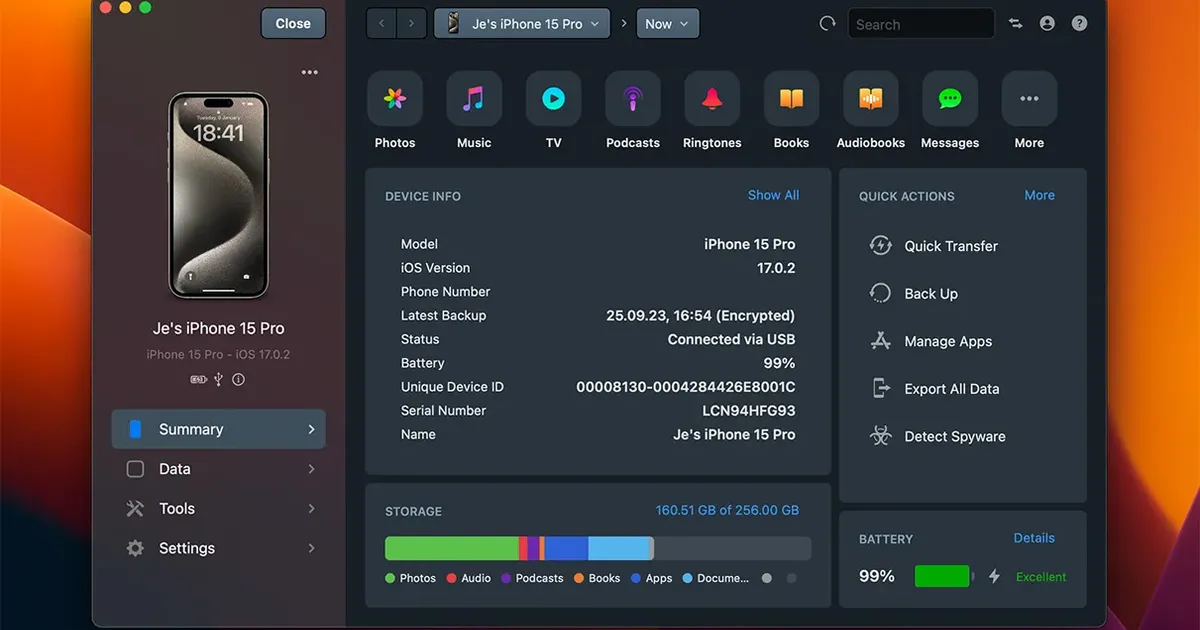
Task: Click the Unique Device ID value 00008130-0004284426E8001C
Action: pos(686,387)
